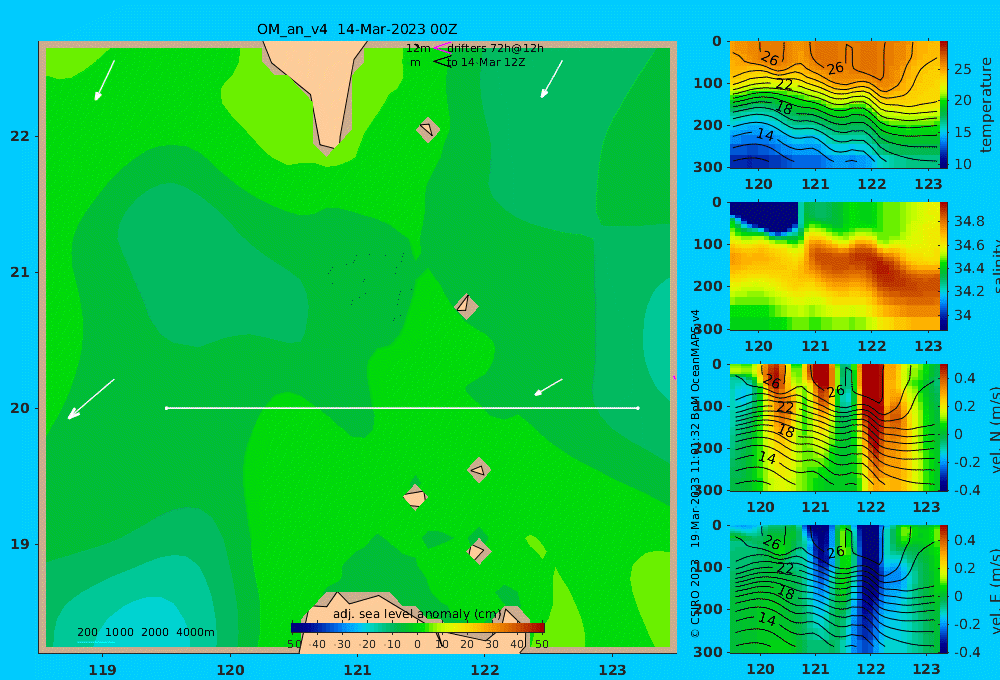
Task: Click the small island just below latitude 22
Action: [x=427, y=129]
